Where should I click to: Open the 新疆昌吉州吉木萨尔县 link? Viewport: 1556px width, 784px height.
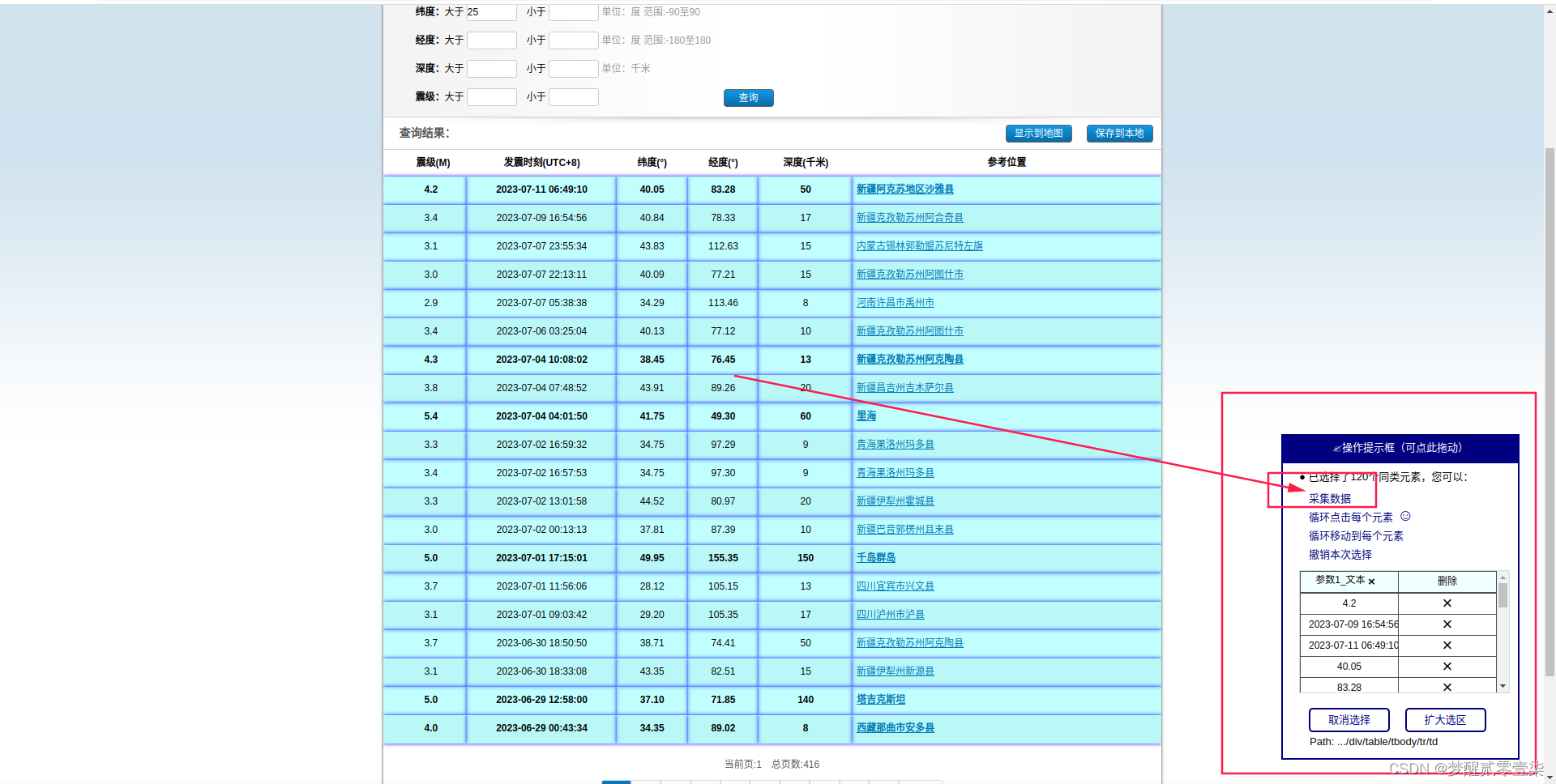pos(904,388)
